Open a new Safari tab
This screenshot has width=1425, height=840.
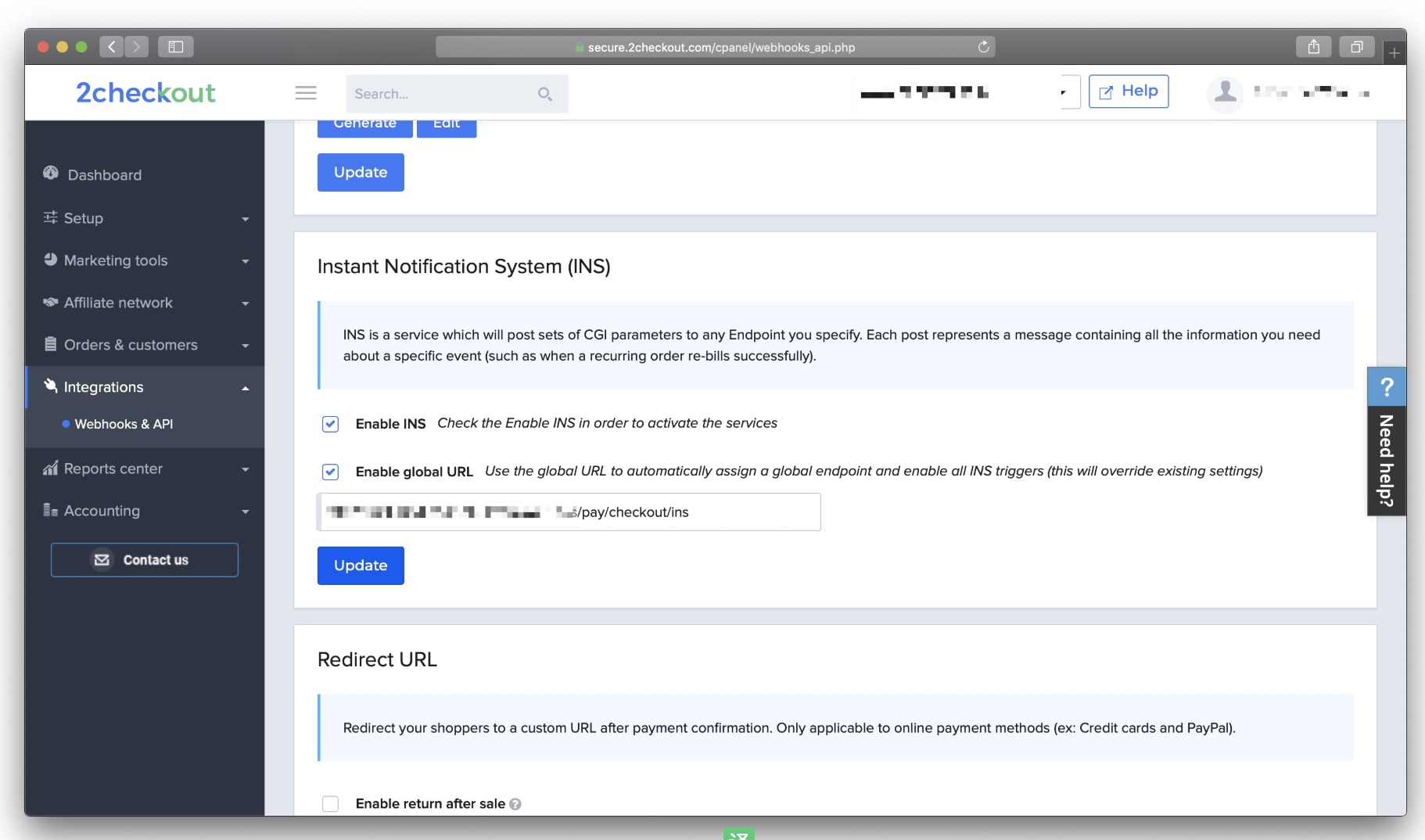tap(1394, 53)
